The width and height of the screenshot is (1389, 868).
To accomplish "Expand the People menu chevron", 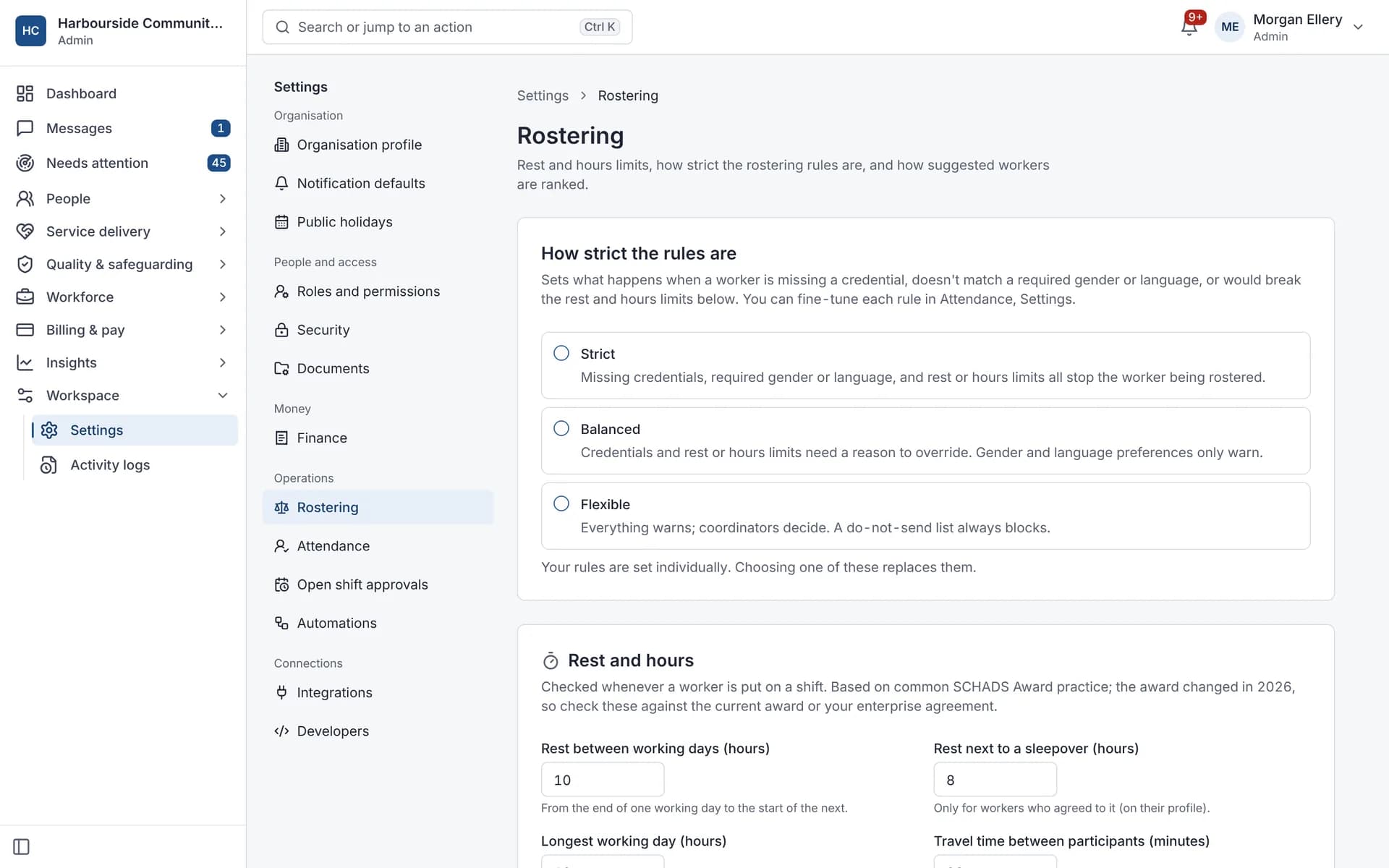I will [223, 198].
